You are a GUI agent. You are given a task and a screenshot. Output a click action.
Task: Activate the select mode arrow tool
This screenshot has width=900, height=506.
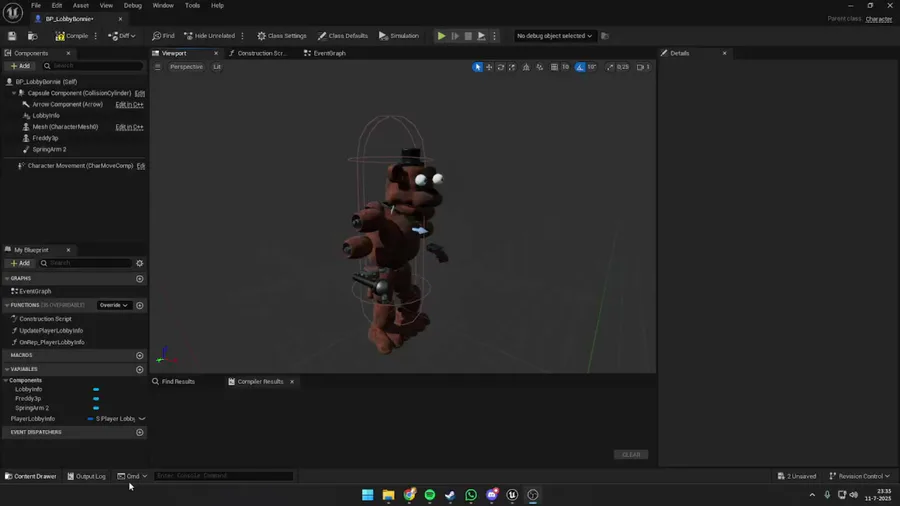[478, 67]
